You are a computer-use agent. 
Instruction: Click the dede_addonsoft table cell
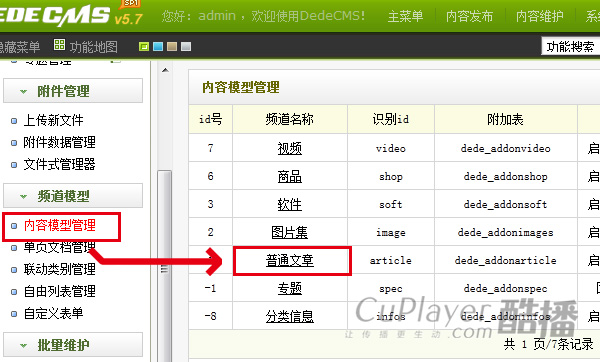coord(505,204)
